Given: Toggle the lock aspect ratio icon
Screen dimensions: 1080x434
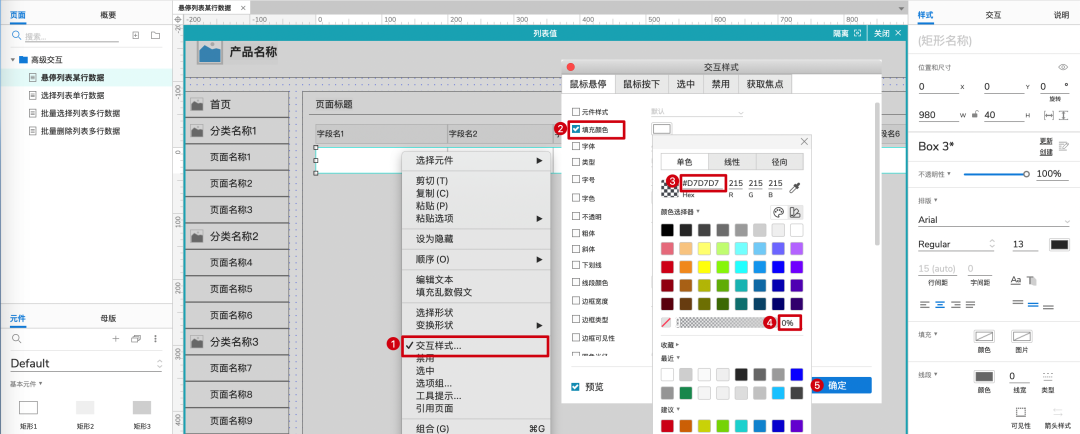Looking at the screenshot, I should click(x=974, y=115).
